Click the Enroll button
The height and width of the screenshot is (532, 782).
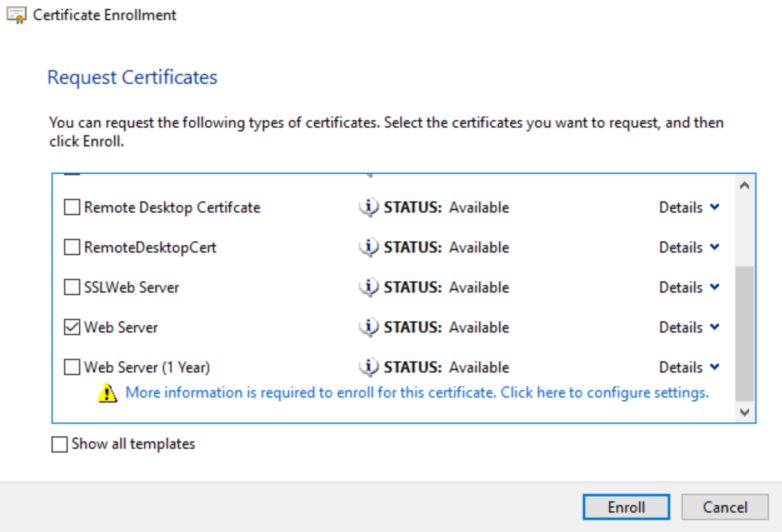tap(626, 507)
